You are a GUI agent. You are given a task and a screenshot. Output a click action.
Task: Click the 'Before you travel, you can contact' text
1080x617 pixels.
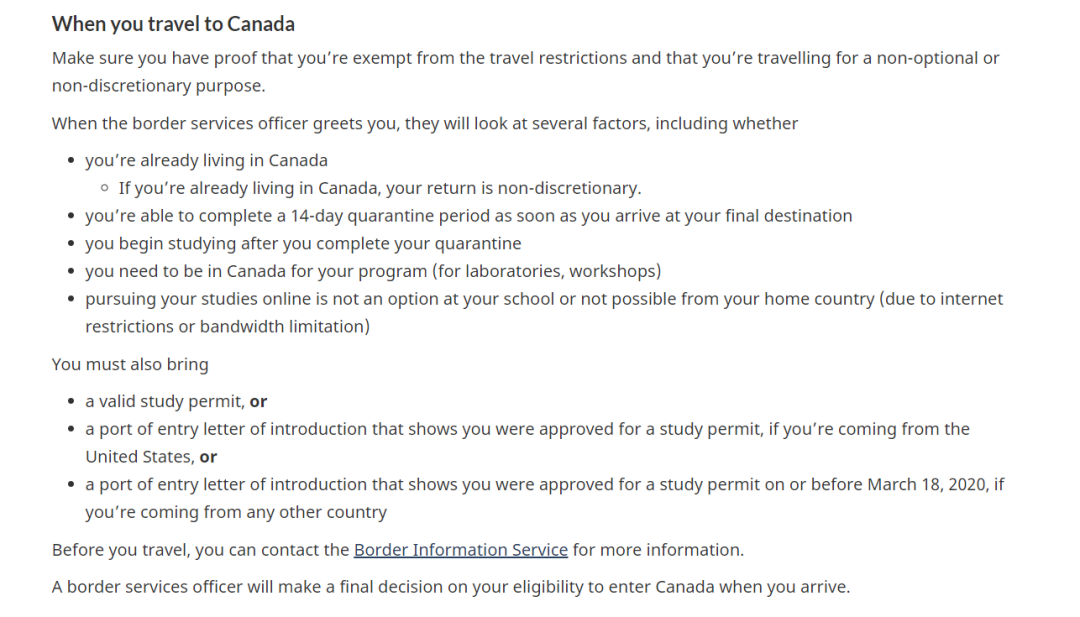(x=200, y=550)
